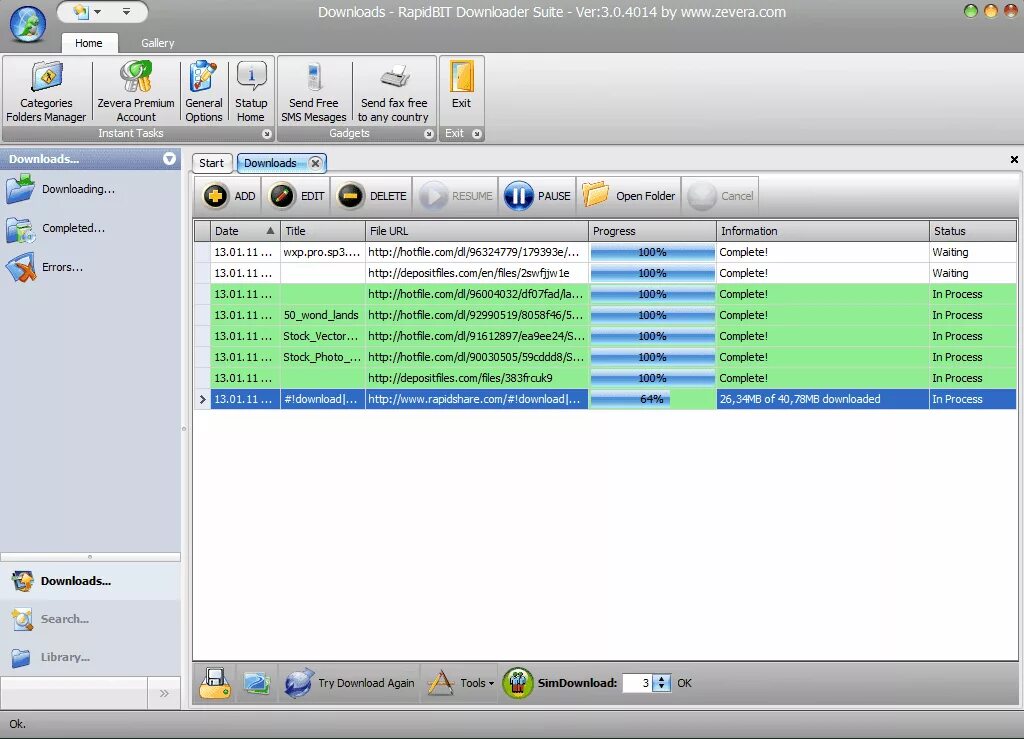1024x739 pixels.
Task: Click the save disk icon in bottom toolbar
Action: pyautogui.click(x=215, y=684)
